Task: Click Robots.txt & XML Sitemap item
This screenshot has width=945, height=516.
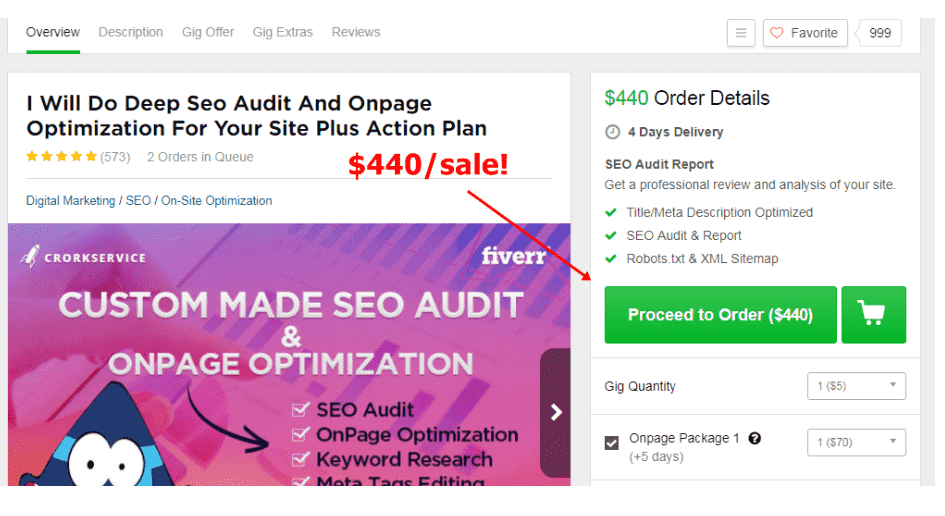Action: click(702, 259)
